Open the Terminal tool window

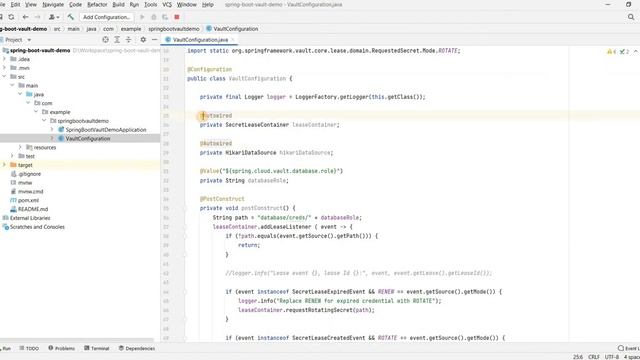click(x=97, y=349)
